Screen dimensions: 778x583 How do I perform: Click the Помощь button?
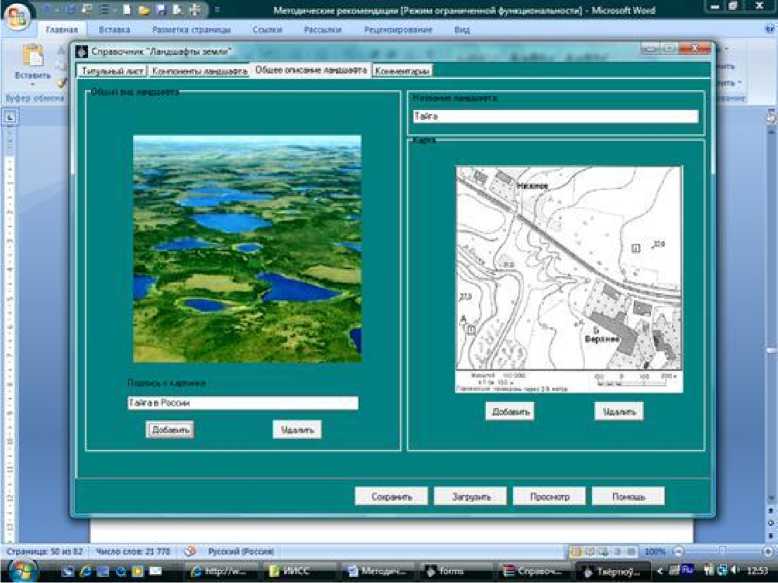tap(628, 496)
